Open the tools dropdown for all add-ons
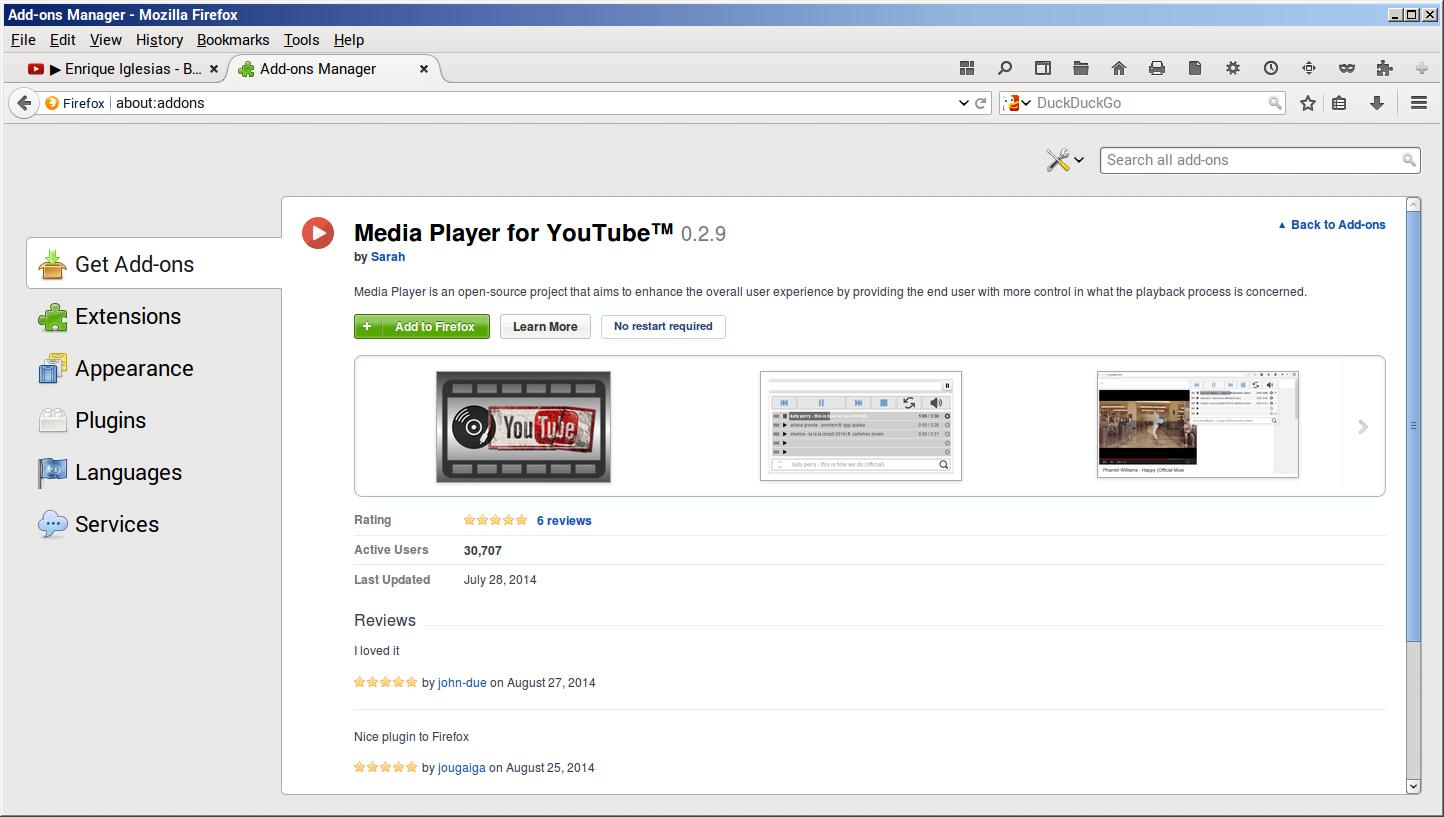This screenshot has width=1444, height=817. coord(1065,160)
